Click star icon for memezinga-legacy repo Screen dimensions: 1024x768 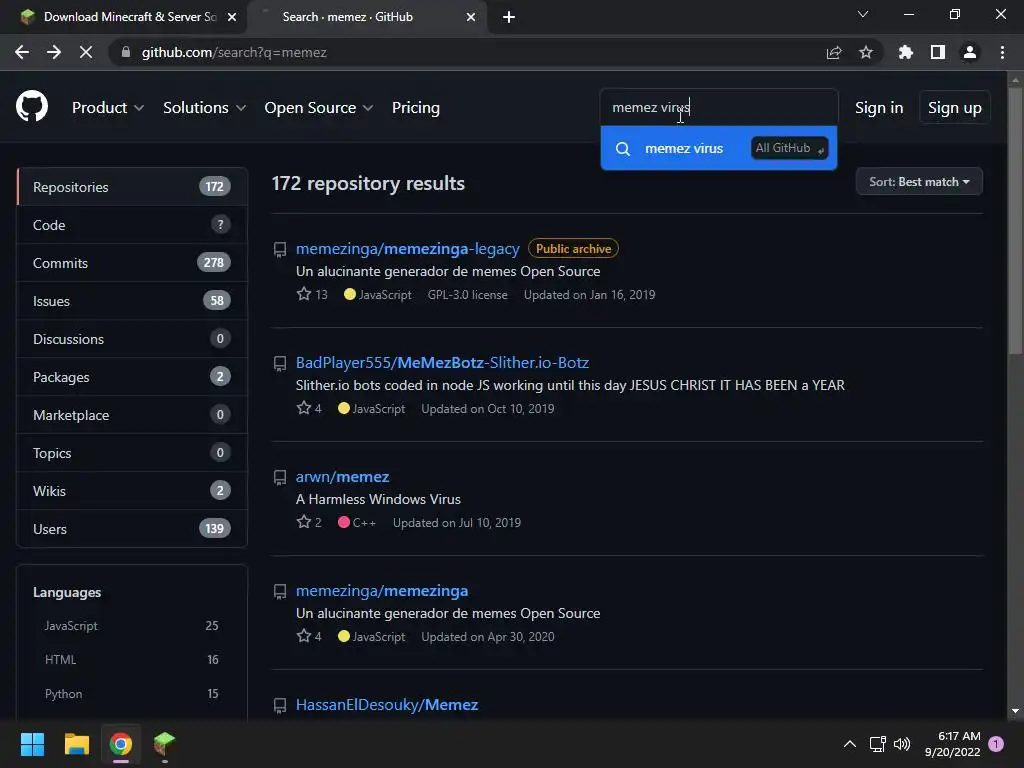304,294
